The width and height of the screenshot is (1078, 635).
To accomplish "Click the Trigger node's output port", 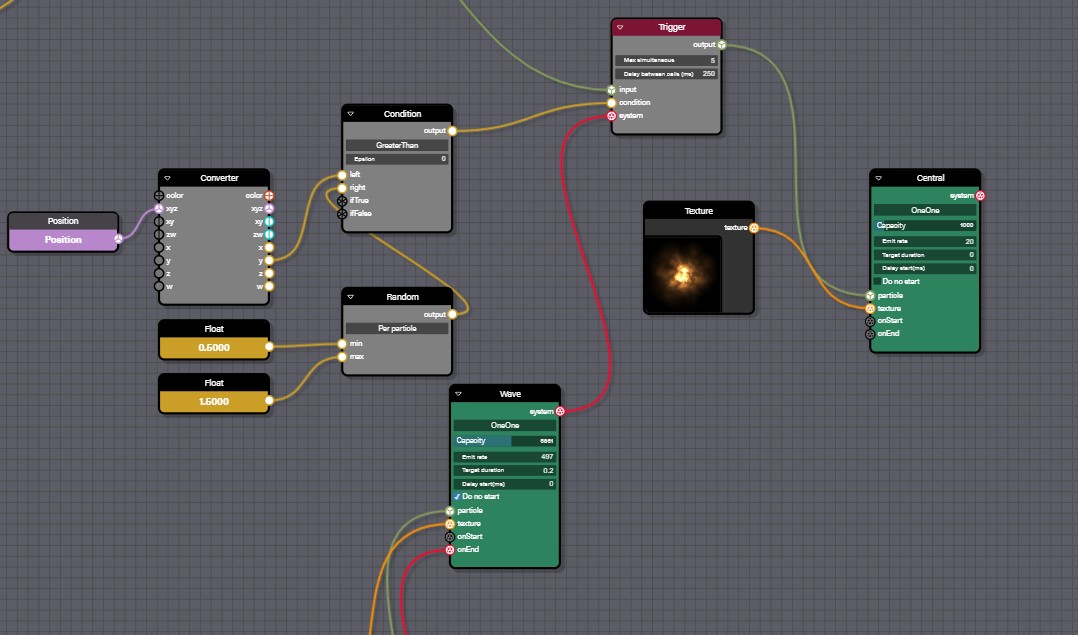I will point(722,45).
